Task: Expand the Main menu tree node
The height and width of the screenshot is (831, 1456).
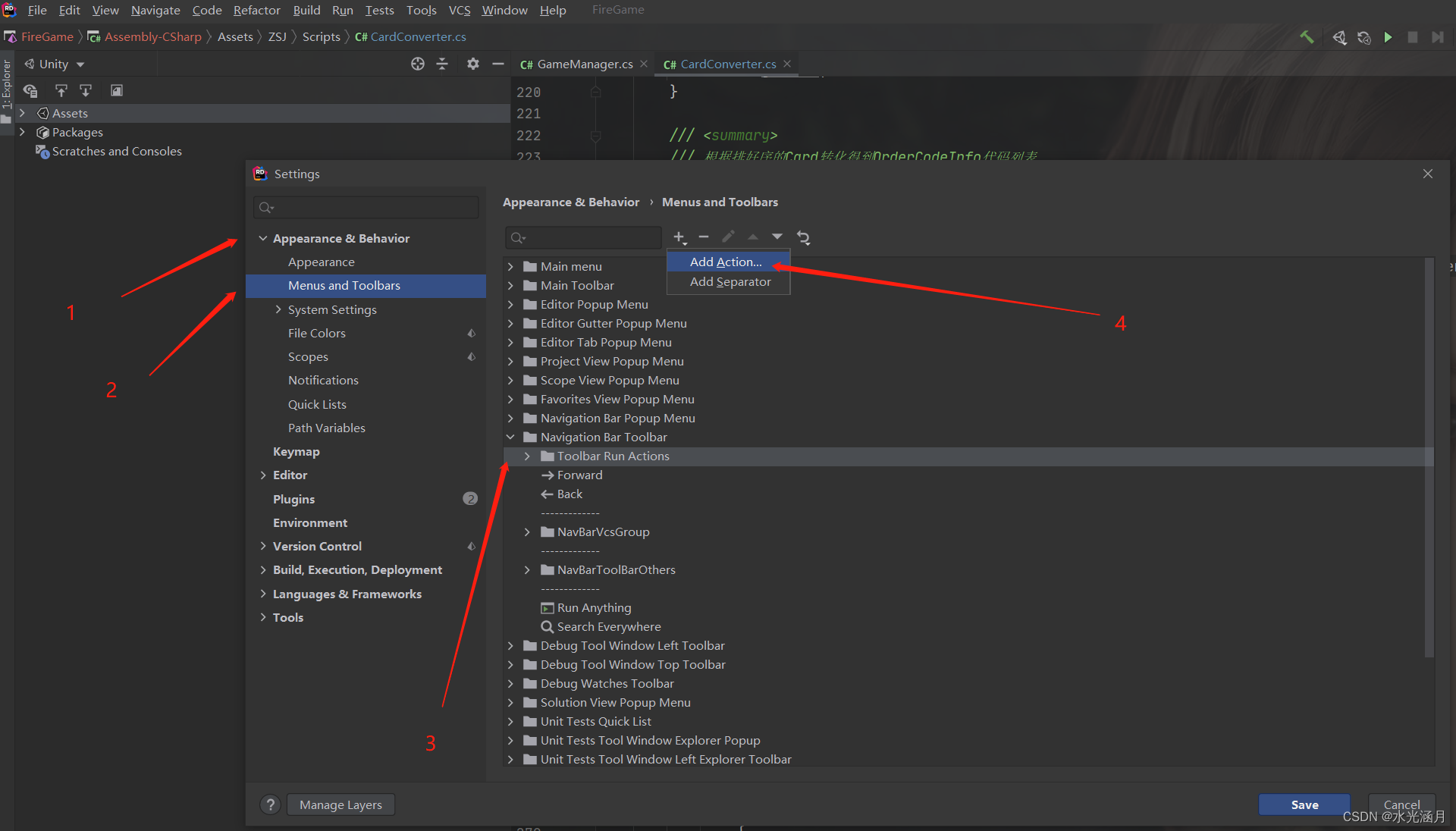Action: tap(512, 266)
